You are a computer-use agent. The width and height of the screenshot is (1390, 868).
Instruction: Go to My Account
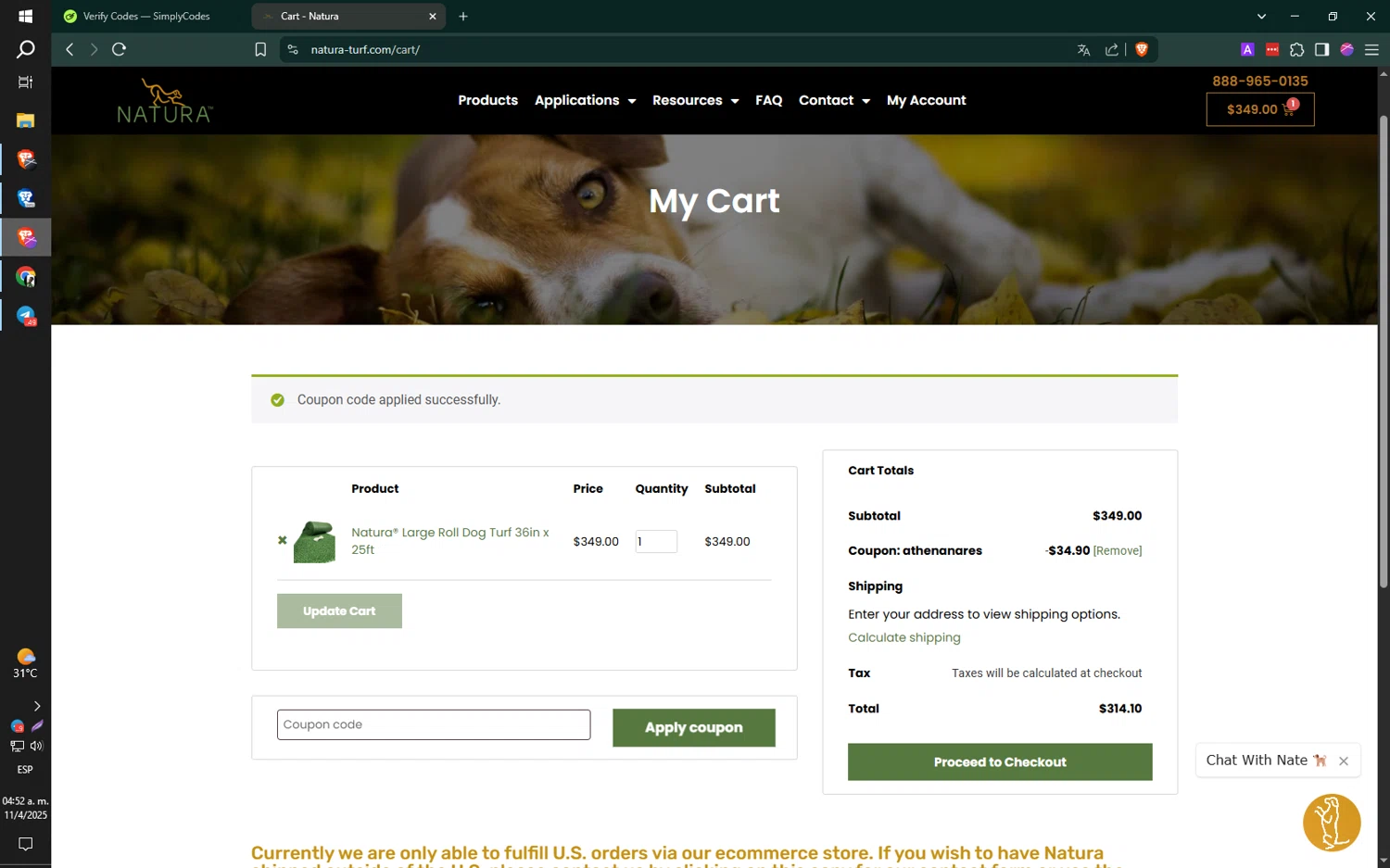tap(926, 100)
